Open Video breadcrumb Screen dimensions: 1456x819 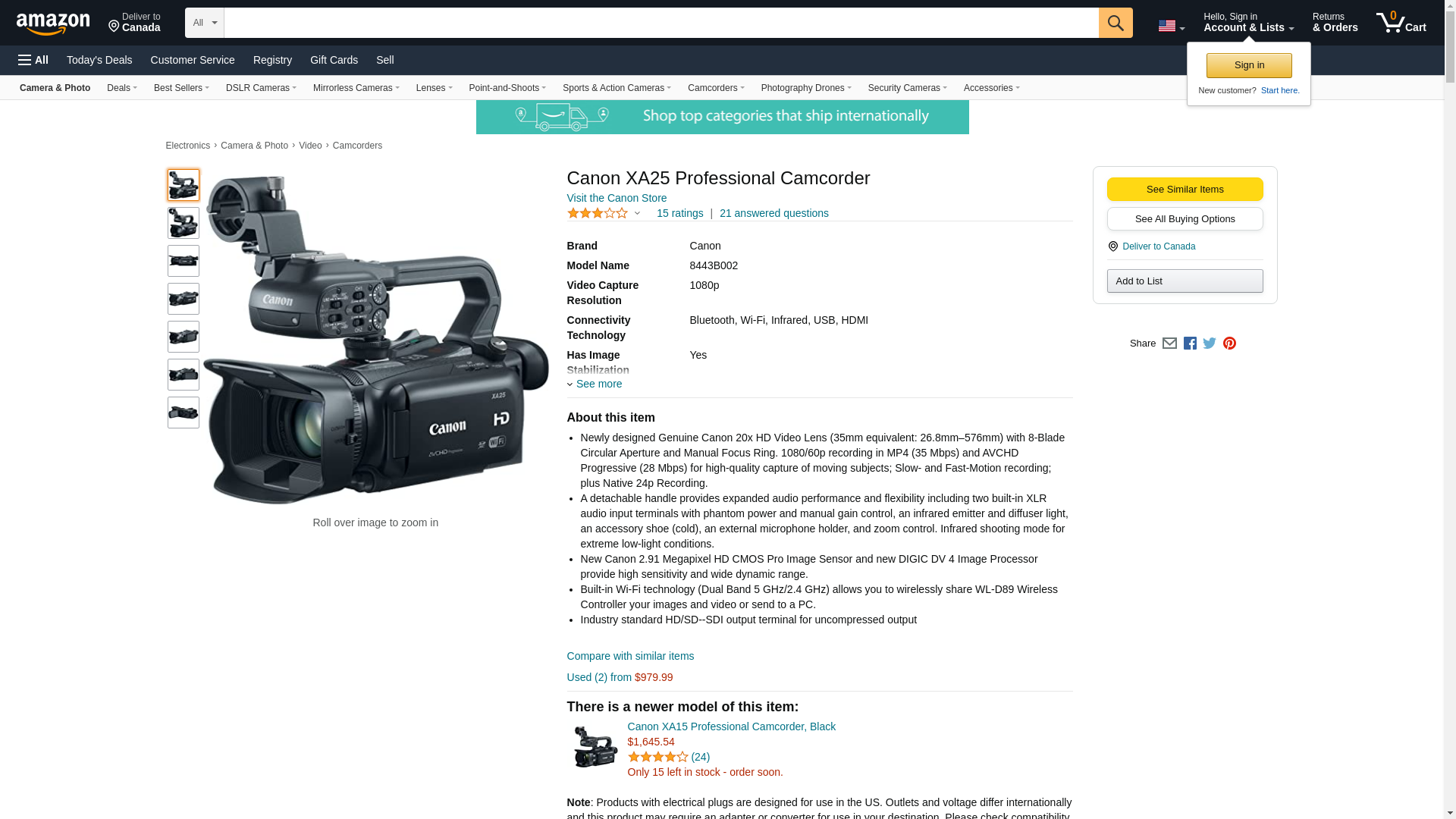point(310,146)
